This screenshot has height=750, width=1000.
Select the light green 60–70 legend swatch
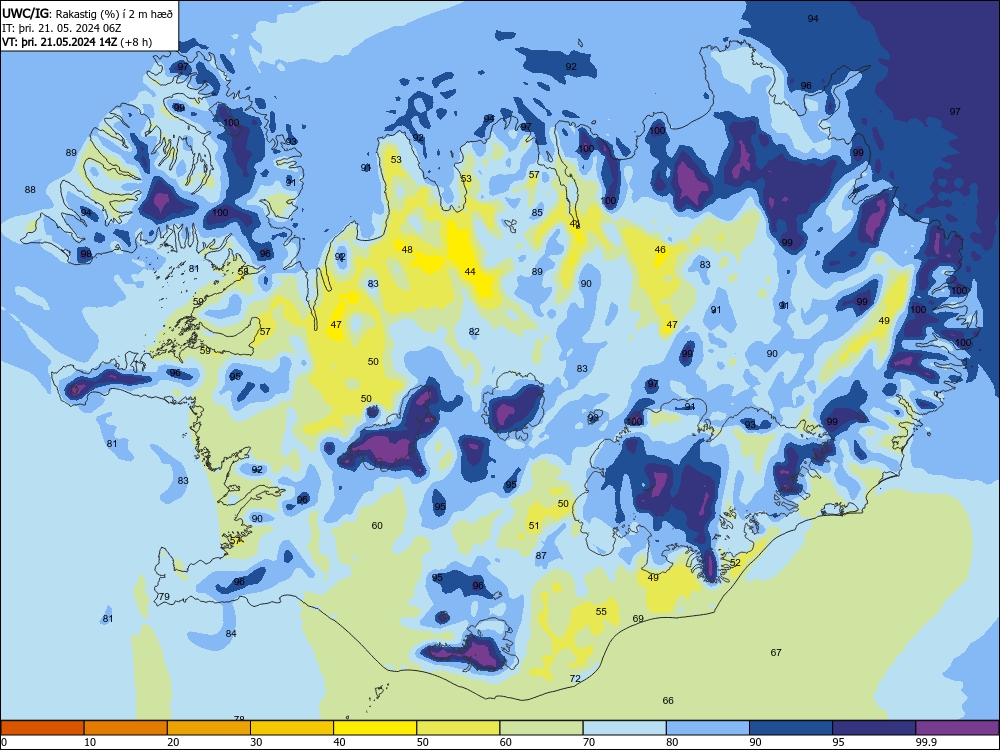tap(541, 728)
